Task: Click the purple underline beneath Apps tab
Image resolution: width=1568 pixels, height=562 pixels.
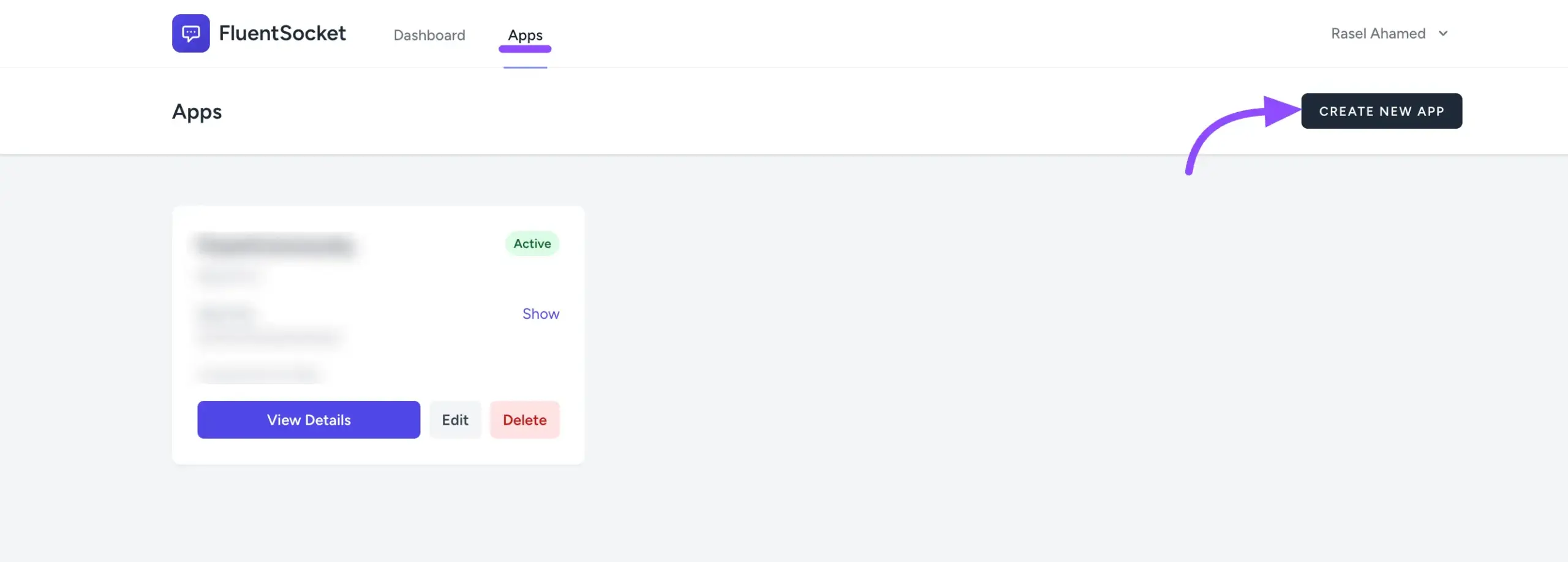Action: tap(525, 49)
